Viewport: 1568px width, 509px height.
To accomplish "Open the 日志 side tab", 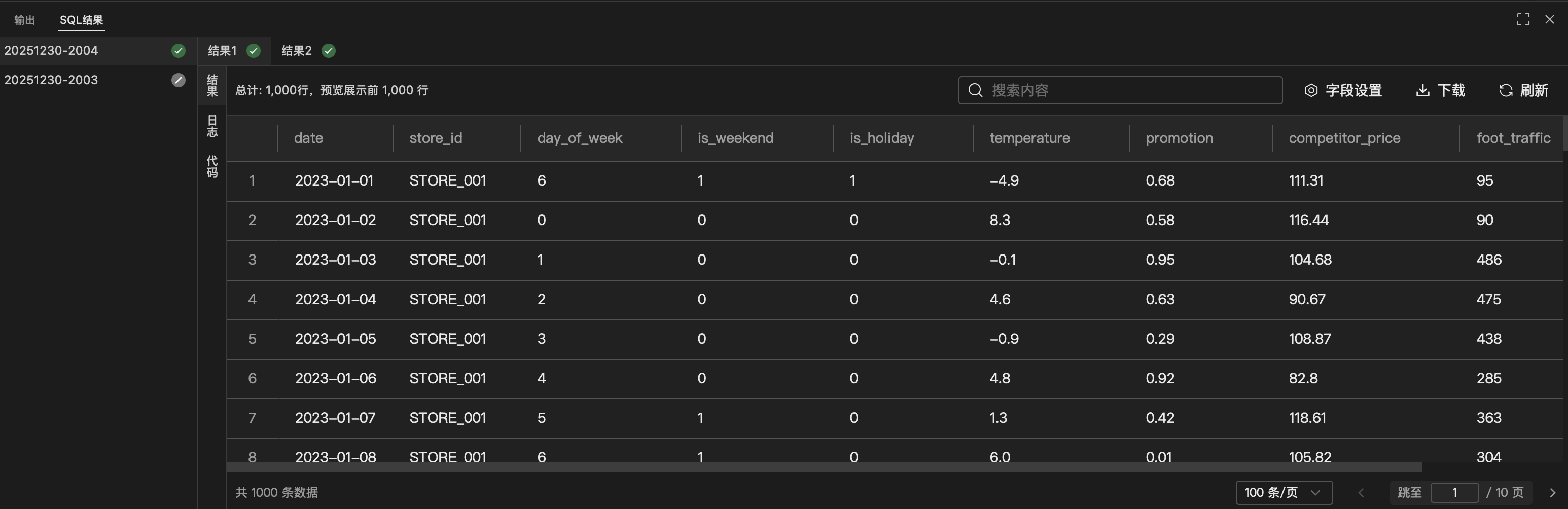I will coord(212,126).
